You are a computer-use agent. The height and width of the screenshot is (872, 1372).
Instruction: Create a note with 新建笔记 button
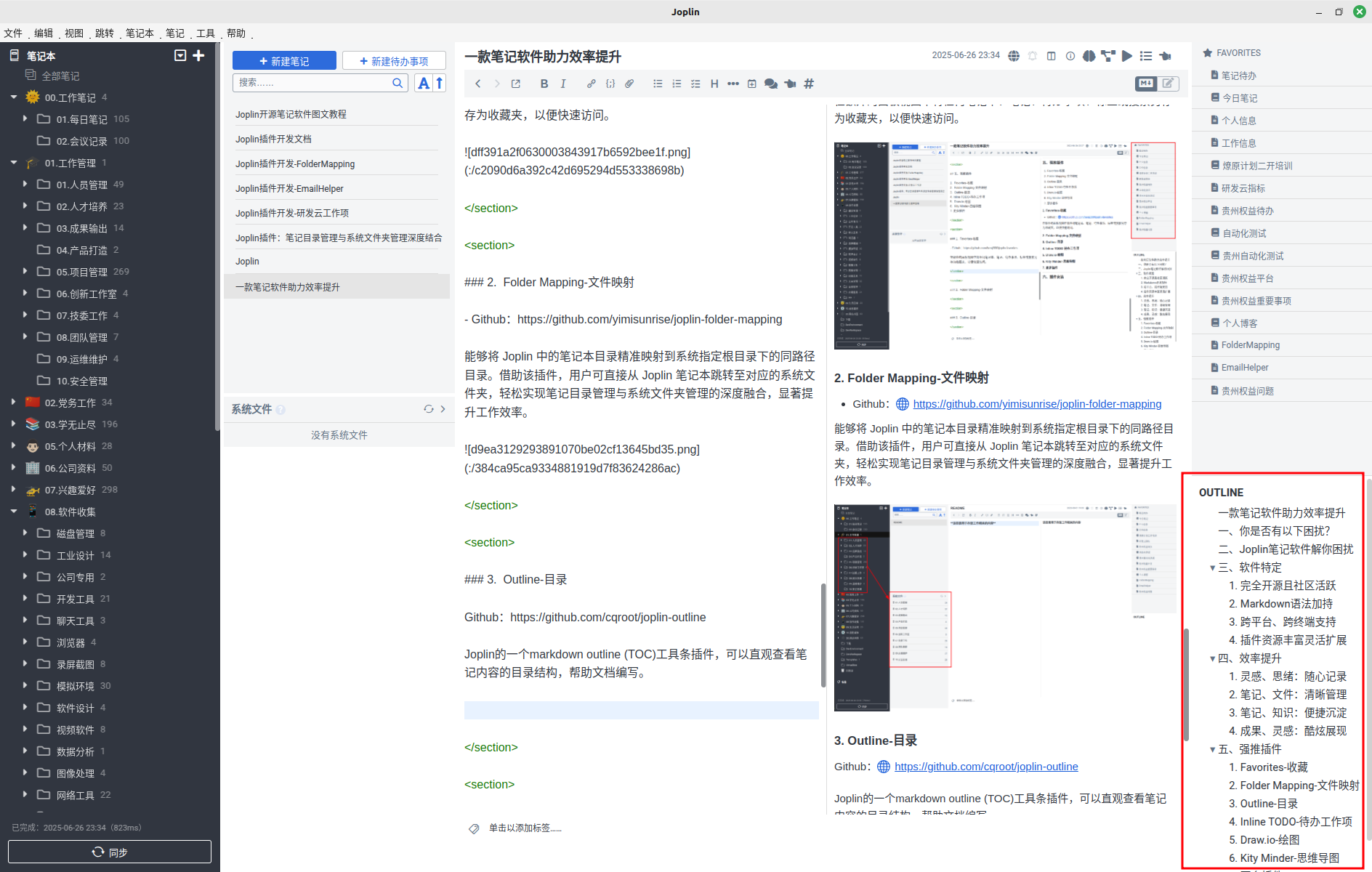[284, 61]
